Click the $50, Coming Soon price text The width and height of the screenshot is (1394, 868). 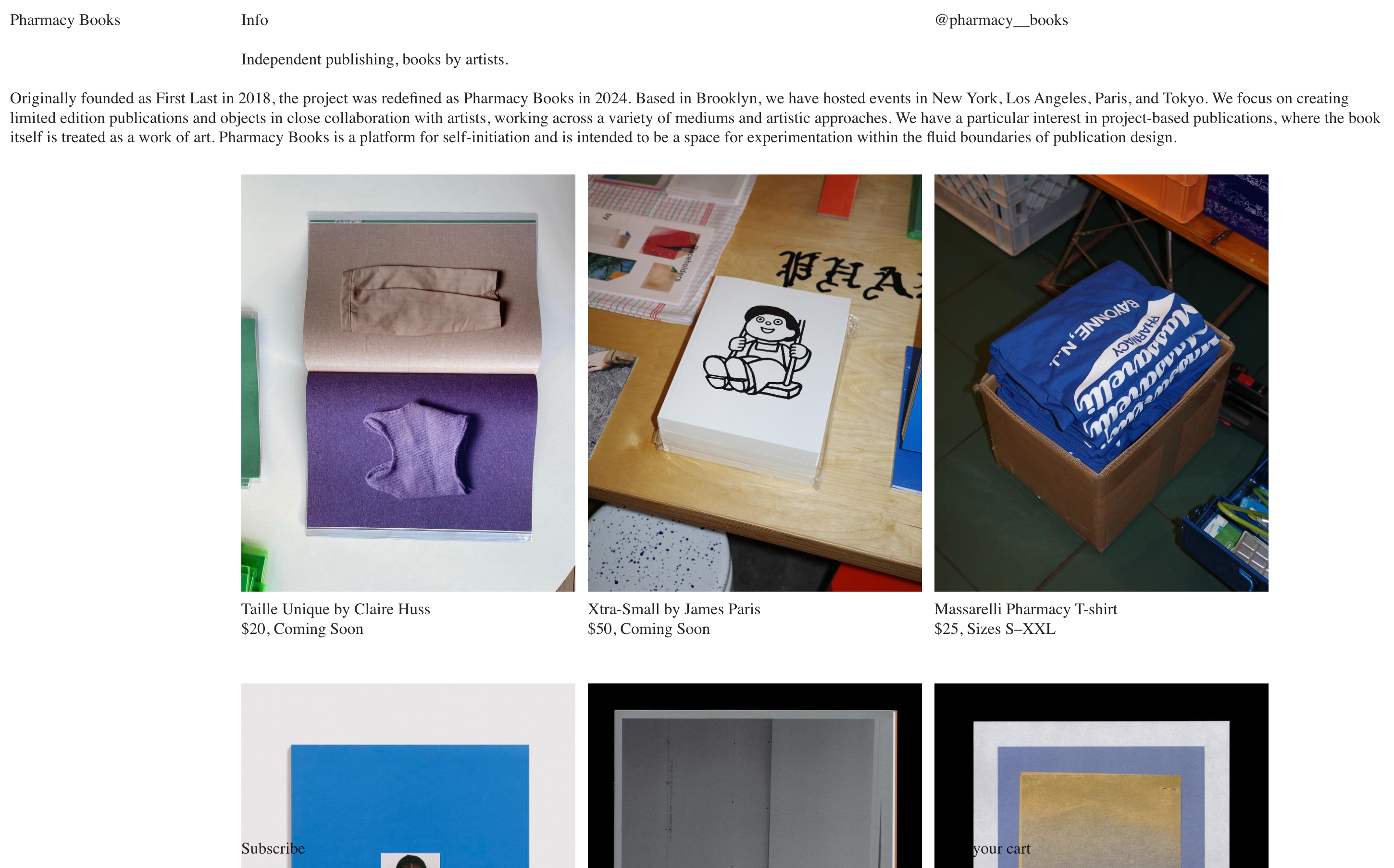[649, 629]
